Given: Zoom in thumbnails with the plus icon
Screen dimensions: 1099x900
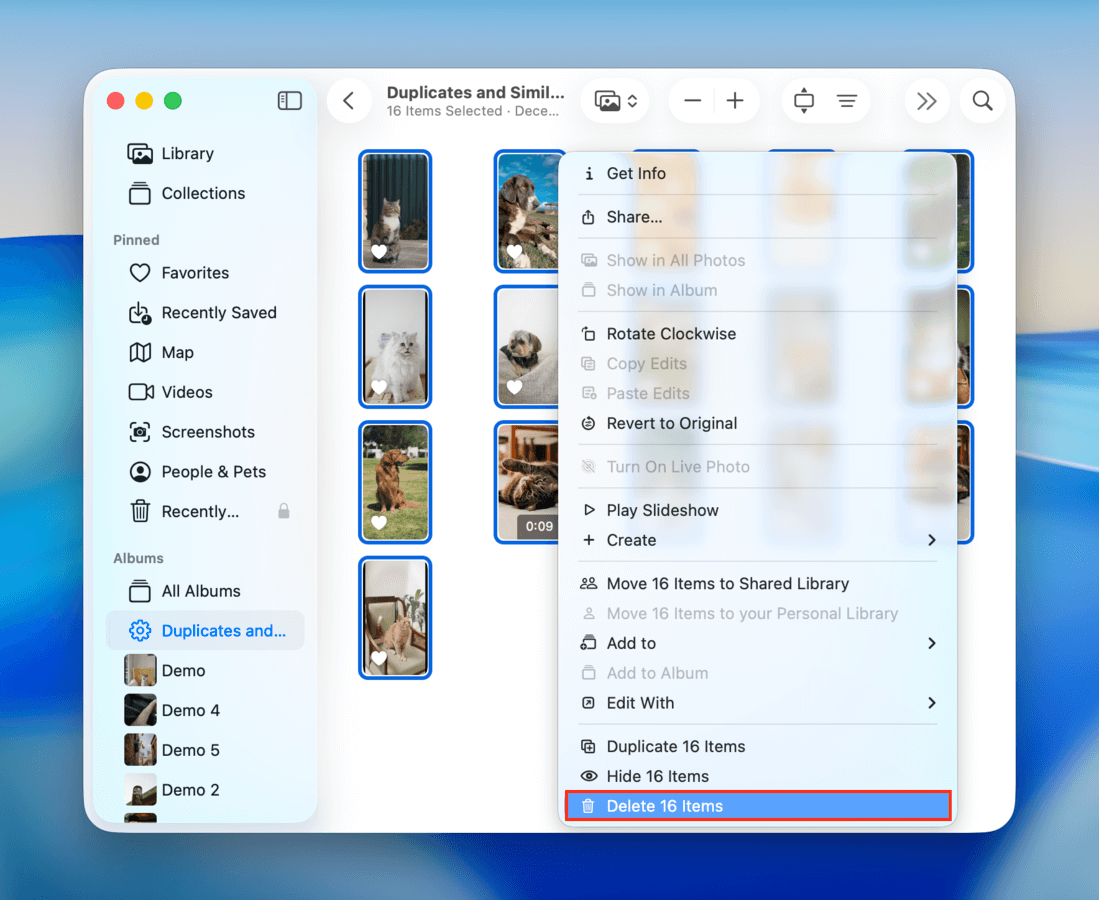Looking at the screenshot, I should 735,100.
